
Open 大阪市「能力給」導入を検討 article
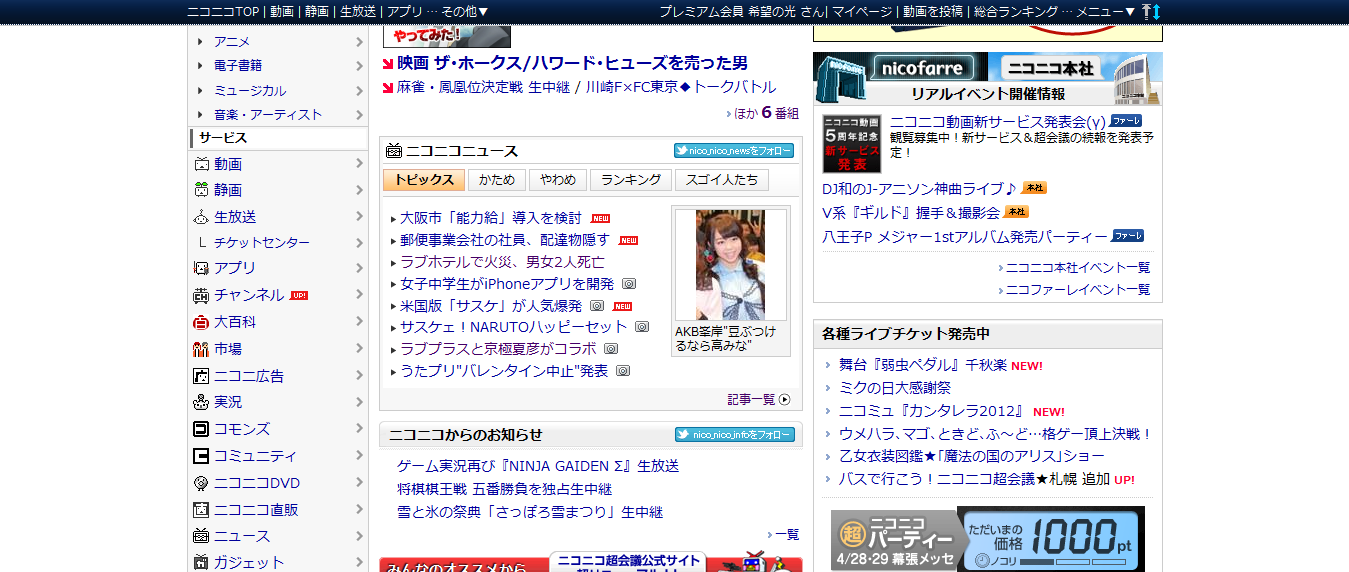[x=491, y=217]
